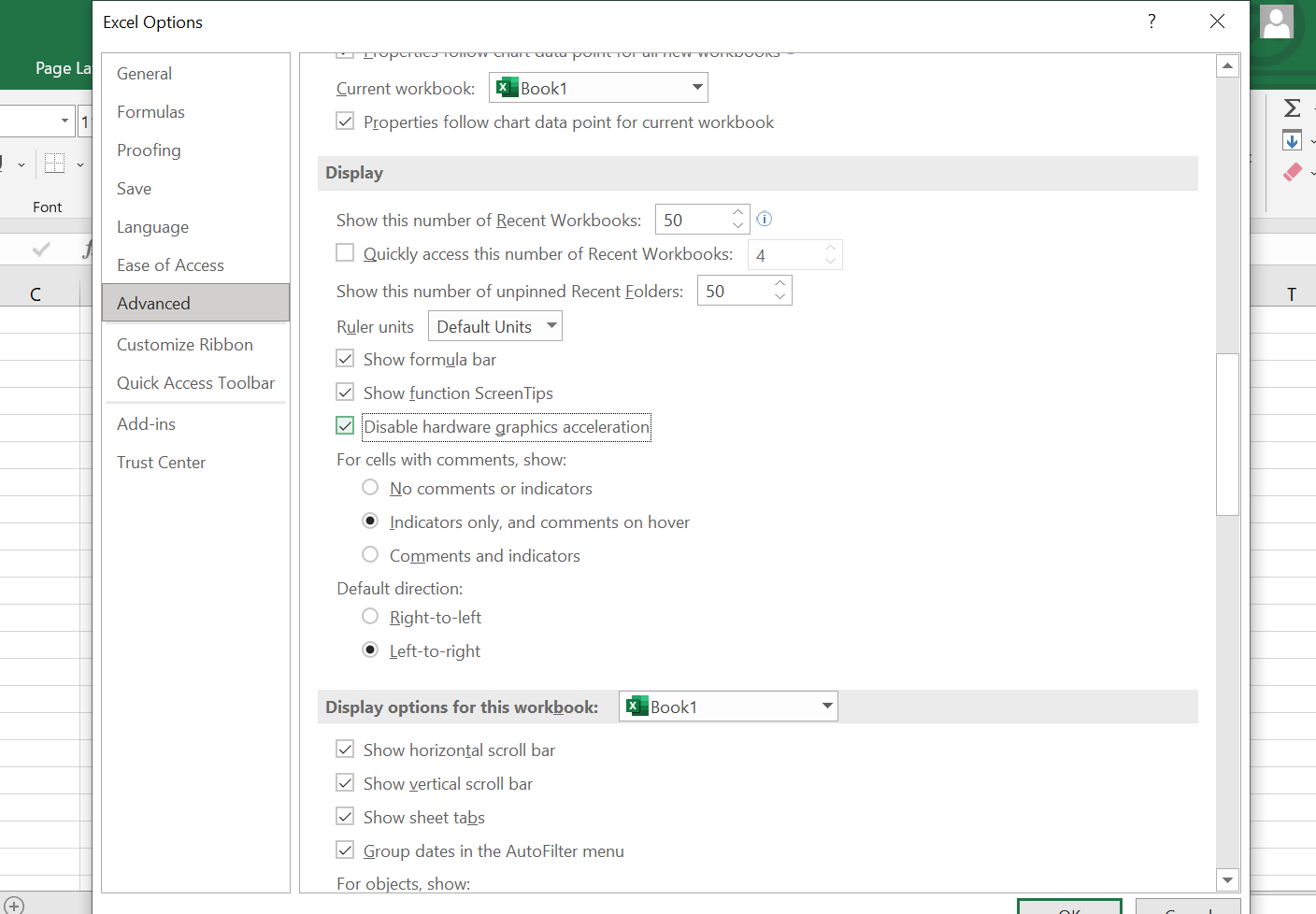Click the Fill down arrow icon in ribbon
Screen dimensions: 1316x914
point(1292,140)
